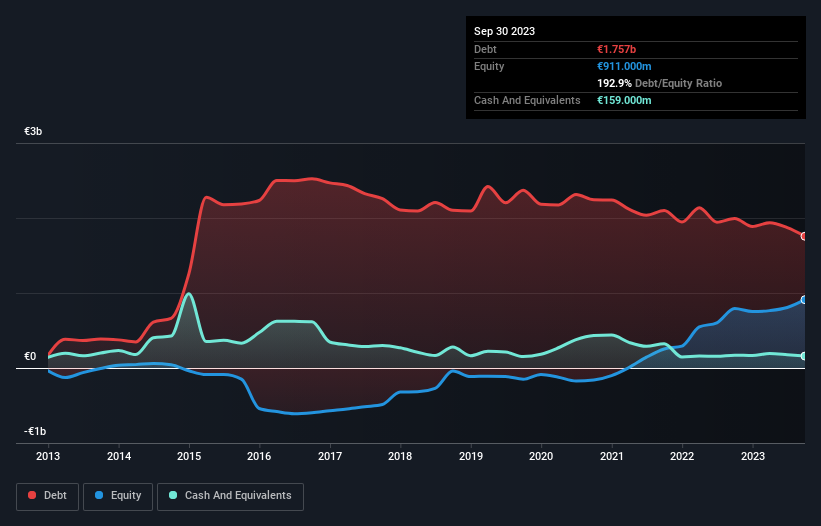Click the blue Equity legend dot
Screen dimensions: 821x526
point(99,495)
